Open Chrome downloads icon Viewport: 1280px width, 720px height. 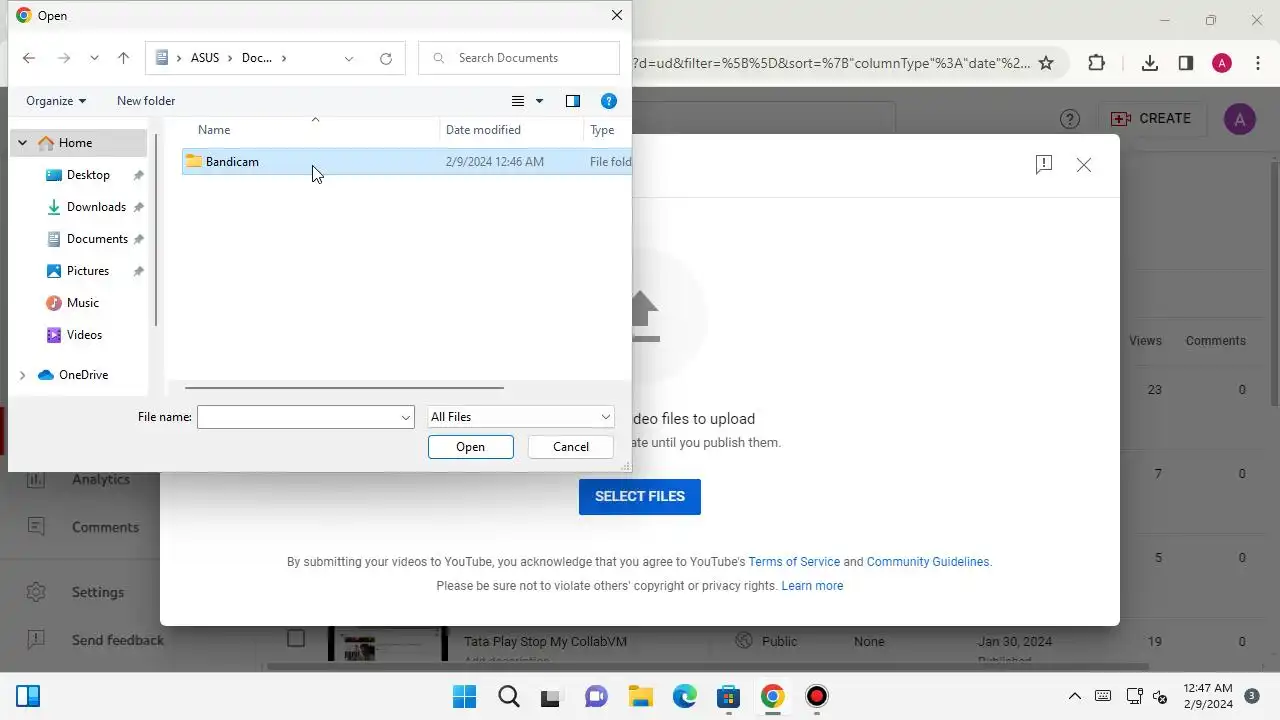pyautogui.click(x=1150, y=63)
